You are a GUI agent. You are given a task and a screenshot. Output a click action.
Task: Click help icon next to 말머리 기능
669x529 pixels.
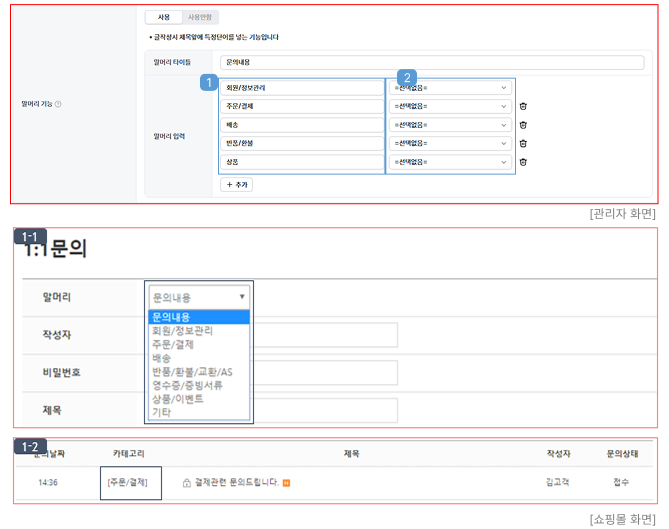tap(58, 104)
